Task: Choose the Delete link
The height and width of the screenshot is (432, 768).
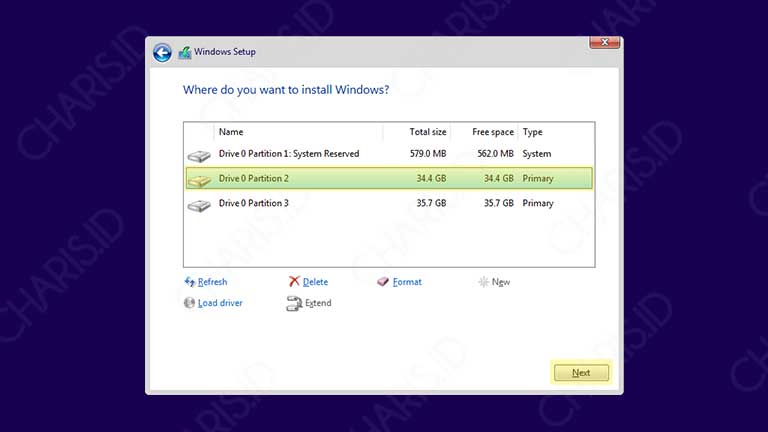Action: pos(315,282)
